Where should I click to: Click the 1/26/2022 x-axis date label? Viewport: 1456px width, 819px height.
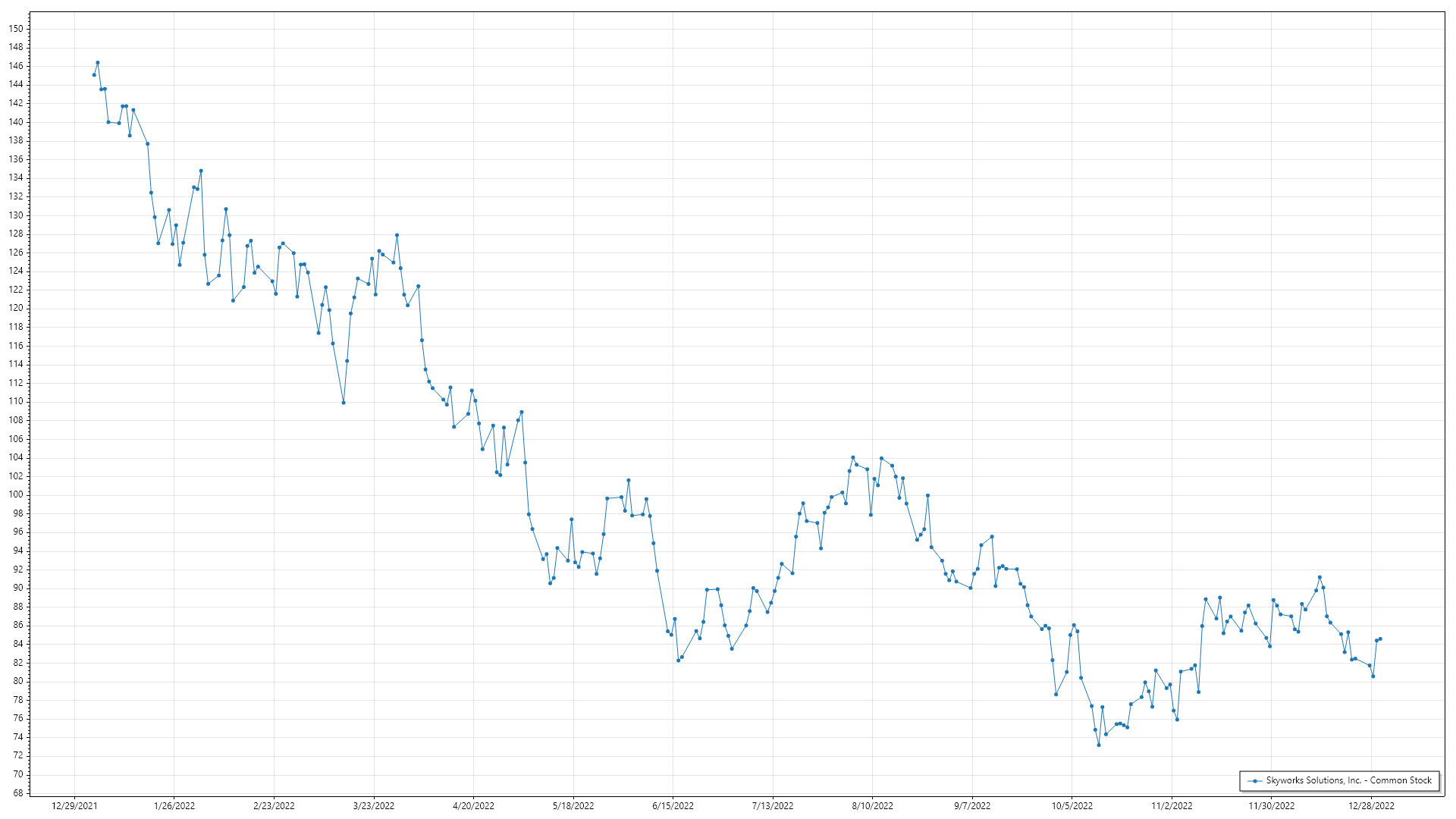[x=174, y=806]
